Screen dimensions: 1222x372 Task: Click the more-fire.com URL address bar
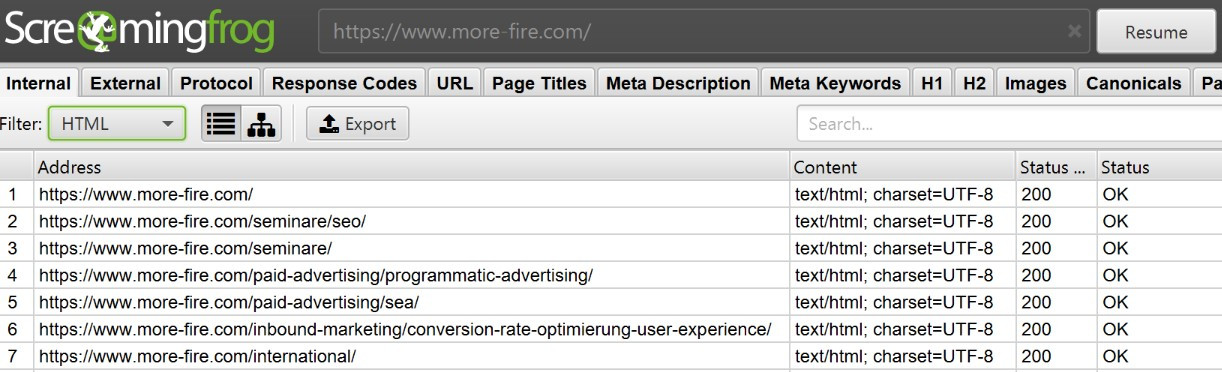click(x=690, y=31)
